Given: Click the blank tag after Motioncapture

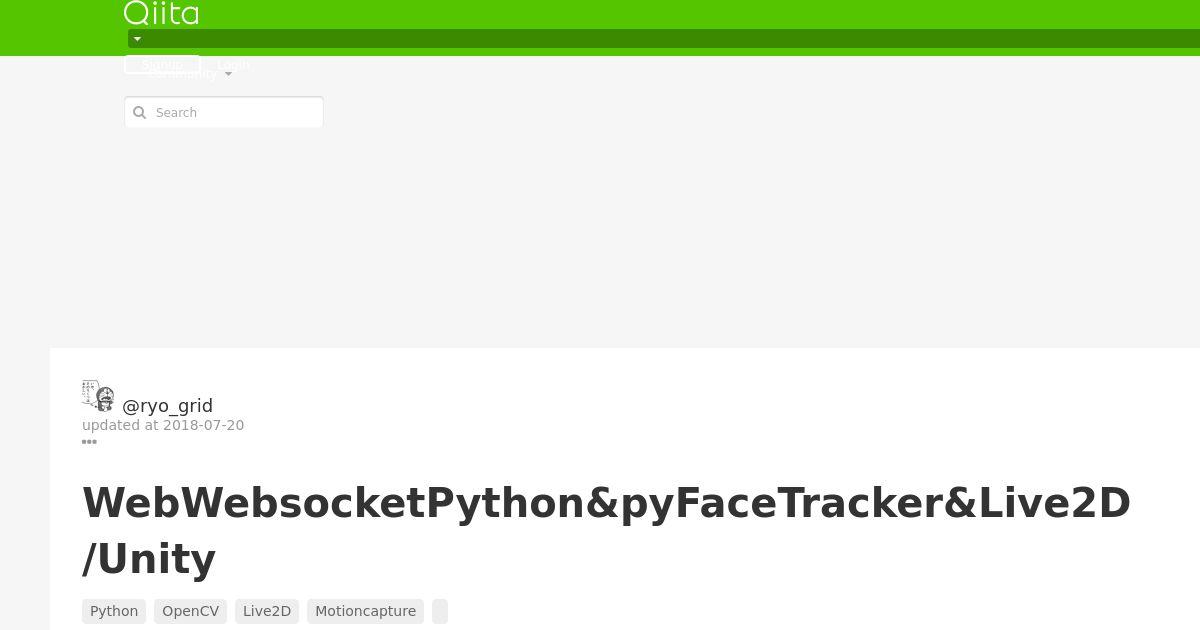Looking at the screenshot, I should pyautogui.click(x=440, y=611).
